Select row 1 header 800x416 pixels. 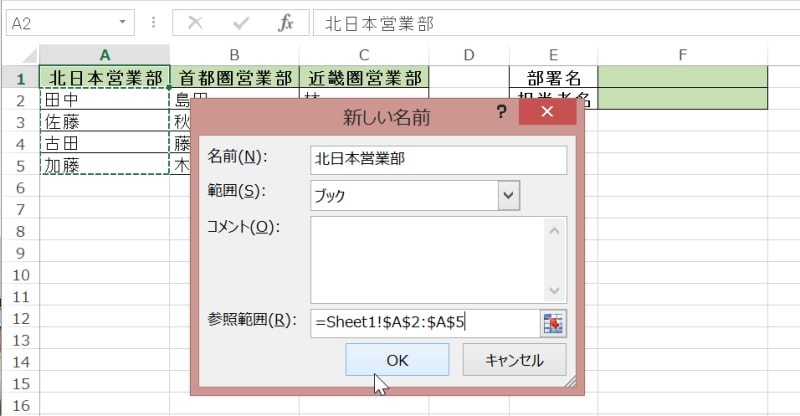20,79
